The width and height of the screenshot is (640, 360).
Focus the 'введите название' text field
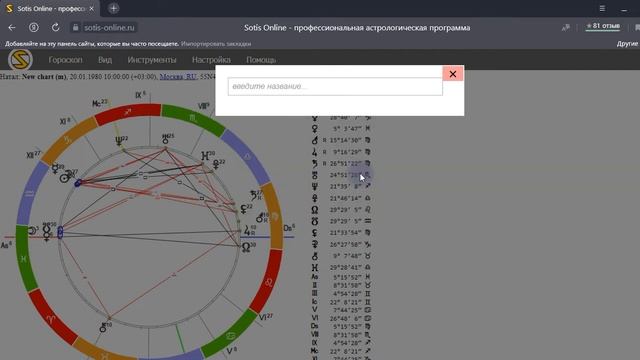[335, 87]
